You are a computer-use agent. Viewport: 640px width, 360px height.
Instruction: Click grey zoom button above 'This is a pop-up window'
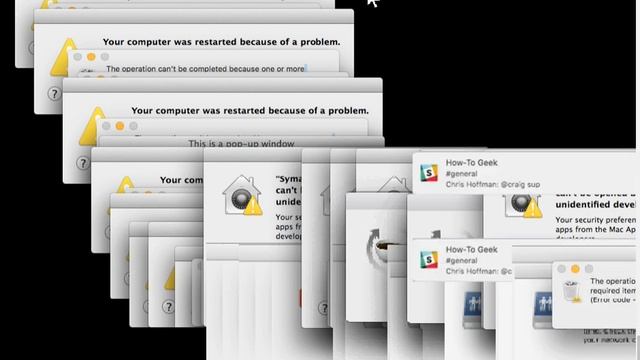(133, 126)
